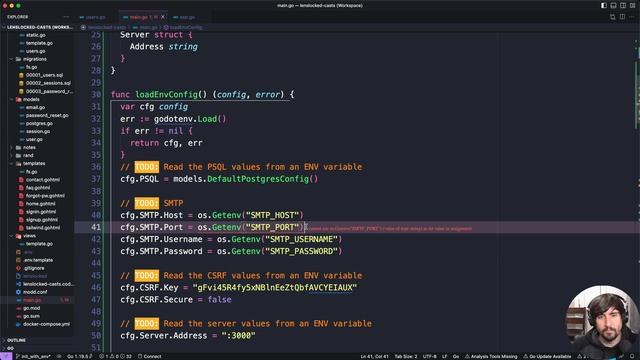The width and height of the screenshot is (640, 360).
Task: Click Analysis Tools Missing warning
Action: 491,356
